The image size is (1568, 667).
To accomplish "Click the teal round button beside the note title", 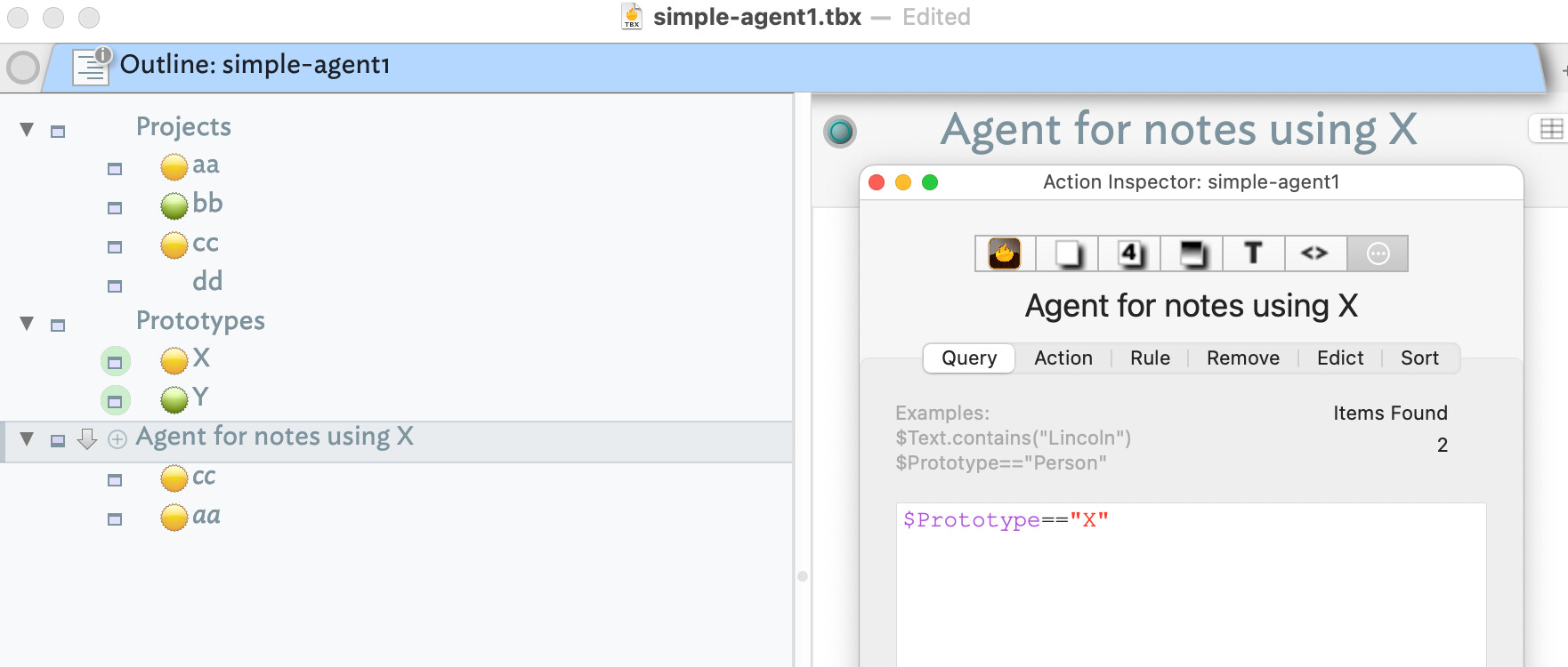I will 840,132.
